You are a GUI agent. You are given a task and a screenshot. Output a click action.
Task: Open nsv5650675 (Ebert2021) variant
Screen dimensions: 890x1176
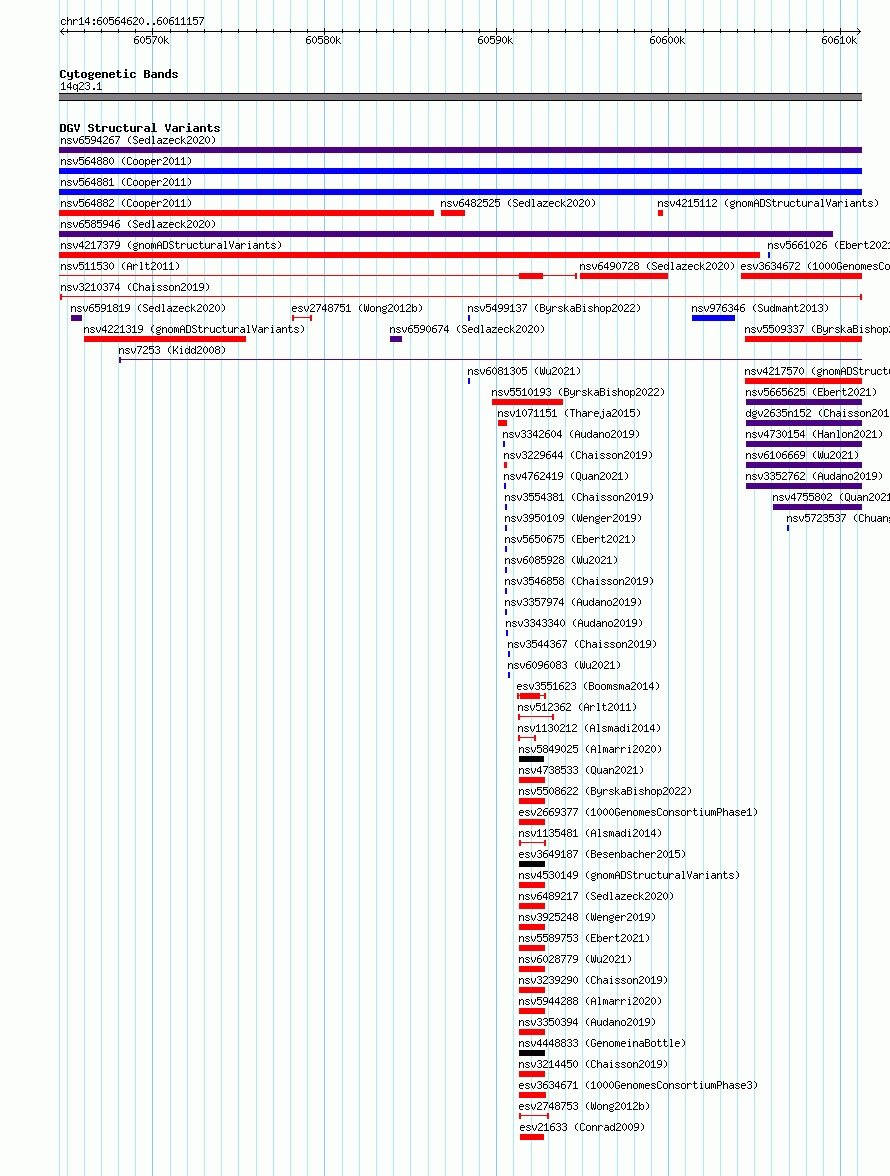570,539
